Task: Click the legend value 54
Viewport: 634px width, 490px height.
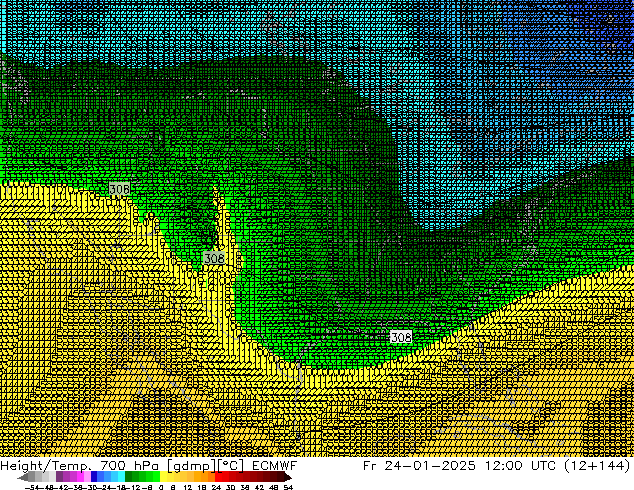Action: click(288, 487)
